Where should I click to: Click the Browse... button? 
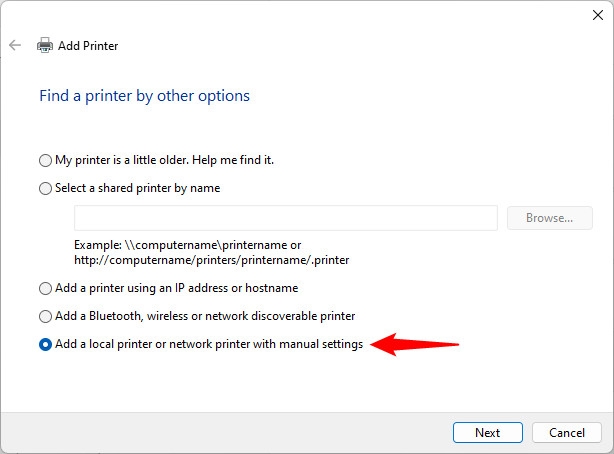pos(549,218)
